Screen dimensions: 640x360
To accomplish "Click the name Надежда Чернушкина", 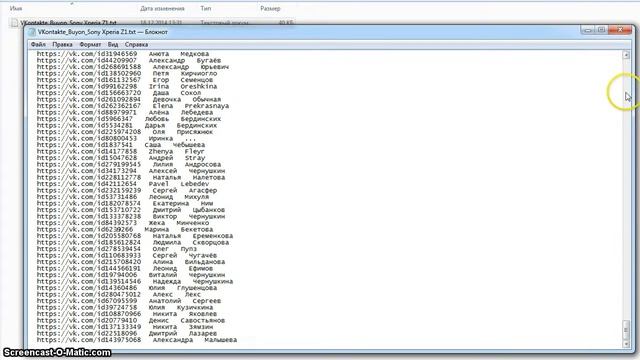I will tap(193, 282).
